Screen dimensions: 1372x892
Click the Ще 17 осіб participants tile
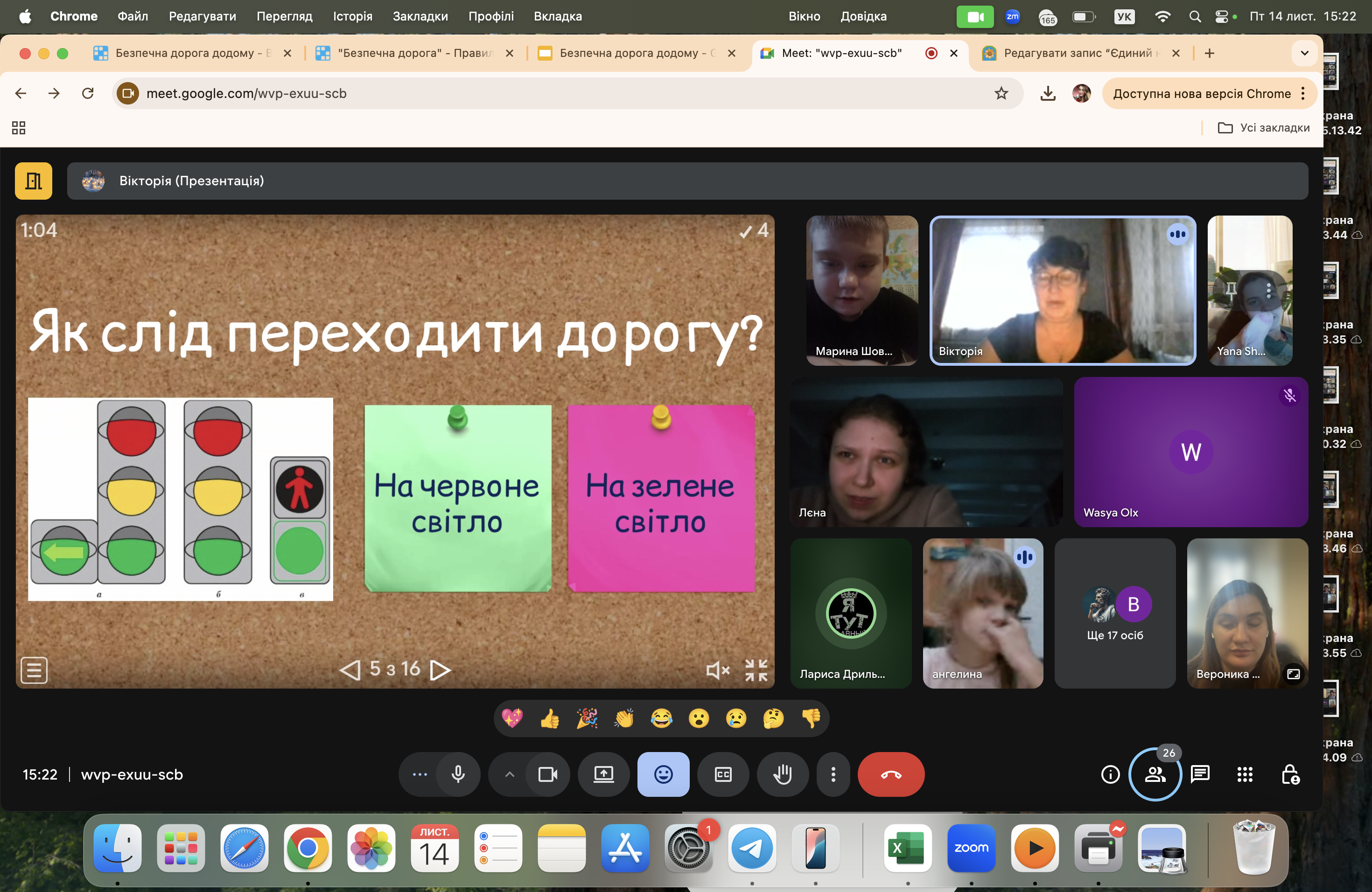1114,613
